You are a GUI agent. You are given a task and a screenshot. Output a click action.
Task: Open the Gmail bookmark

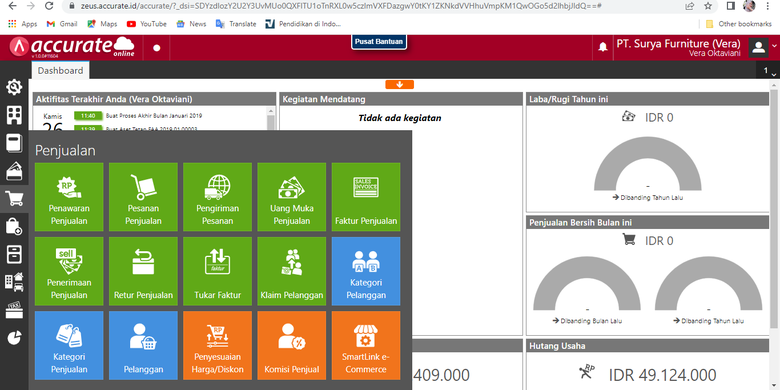pyautogui.click(x=62, y=24)
